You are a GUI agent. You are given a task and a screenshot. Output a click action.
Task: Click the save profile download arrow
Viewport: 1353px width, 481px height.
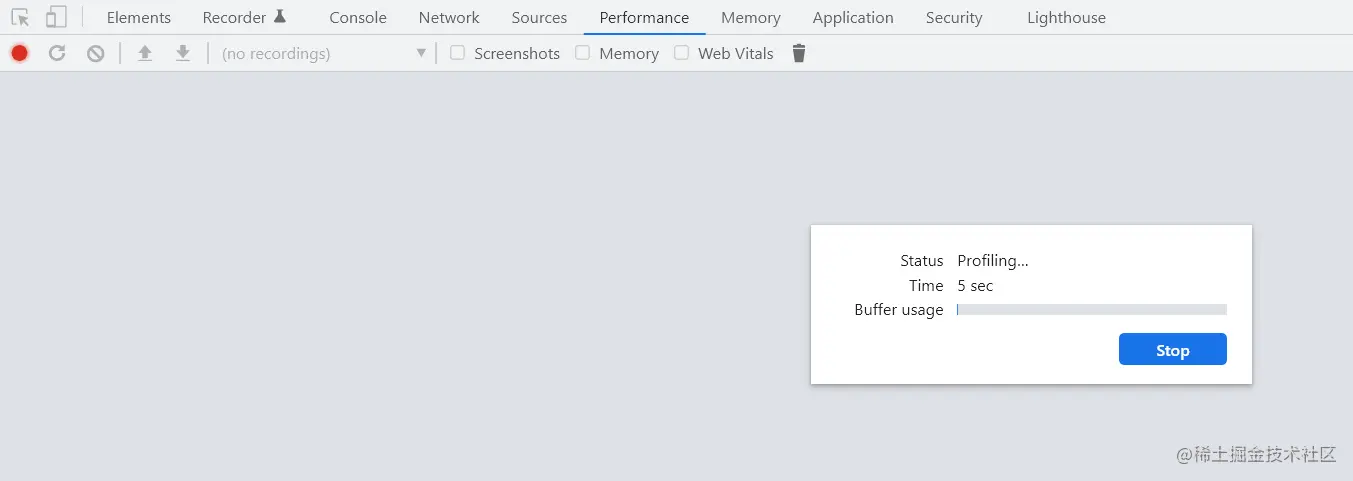(183, 53)
